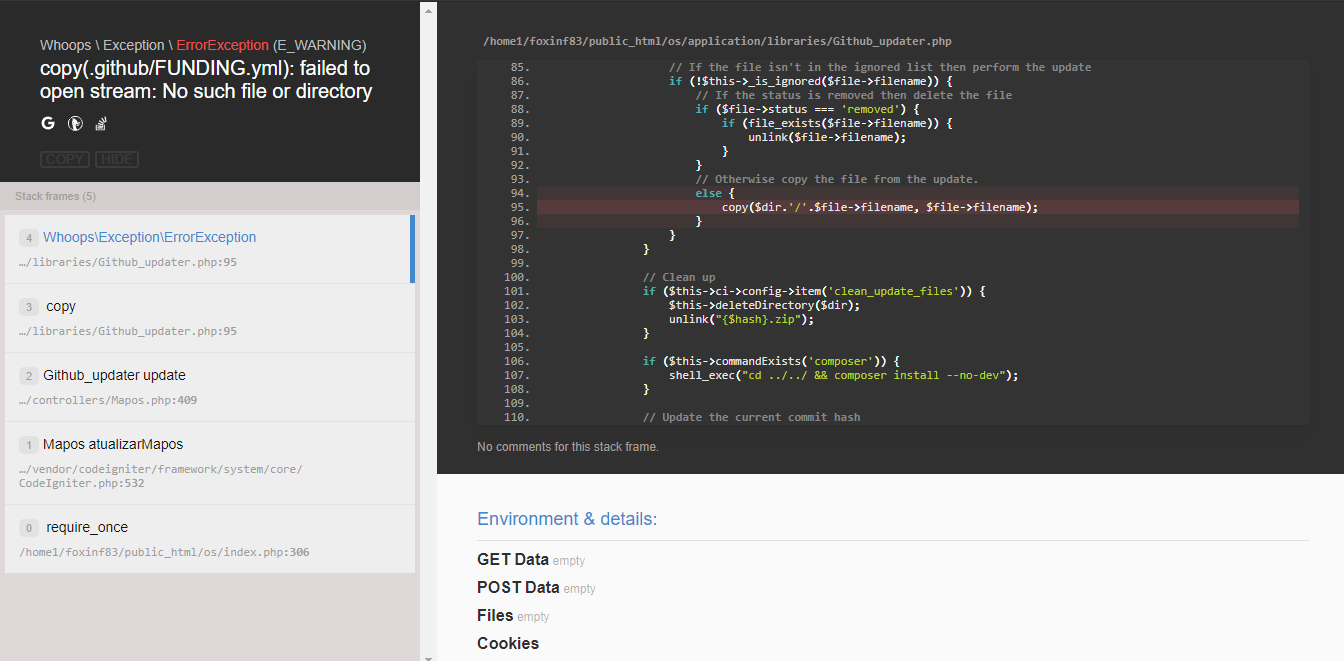The image size is (1344, 661).
Task: Click the error message copy(.github/FUNDING.yml) text
Action: click(x=206, y=80)
